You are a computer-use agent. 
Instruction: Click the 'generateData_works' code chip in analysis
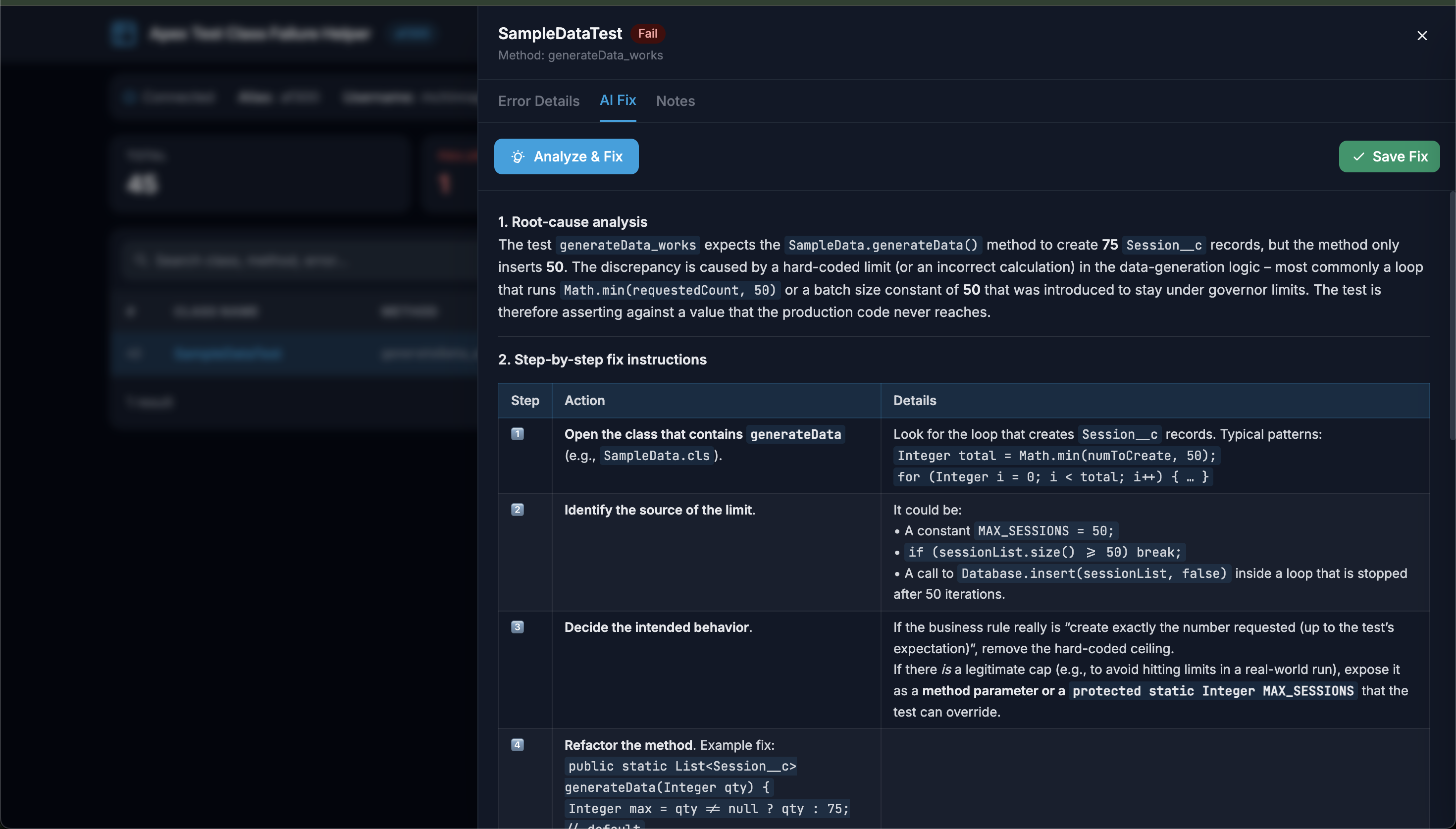coord(627,245)
